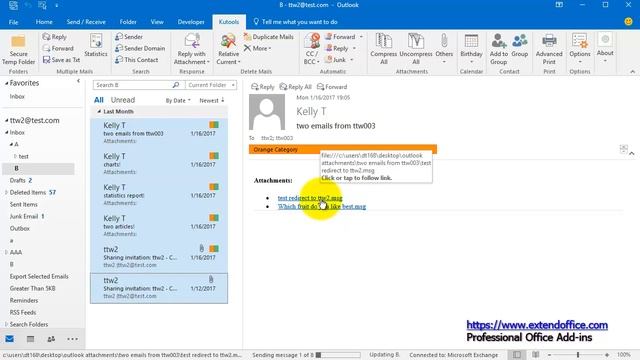Image resolution: width=640 pixels, height=360 pixels.
Task: Click the contact Group tool
Action: click(520, 46)
